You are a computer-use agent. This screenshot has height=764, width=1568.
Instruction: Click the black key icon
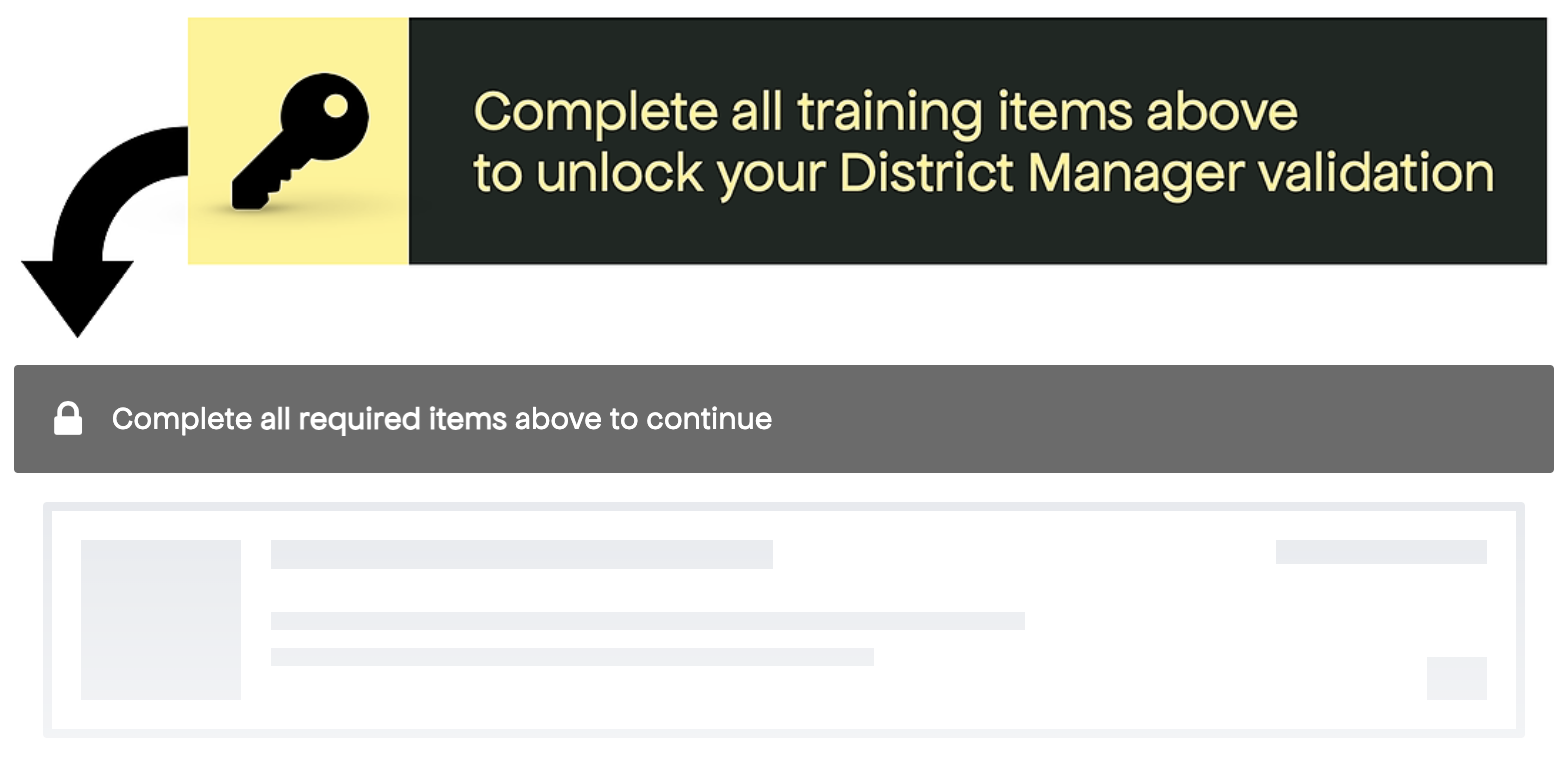pyautogui.click(x=300, y=140)
